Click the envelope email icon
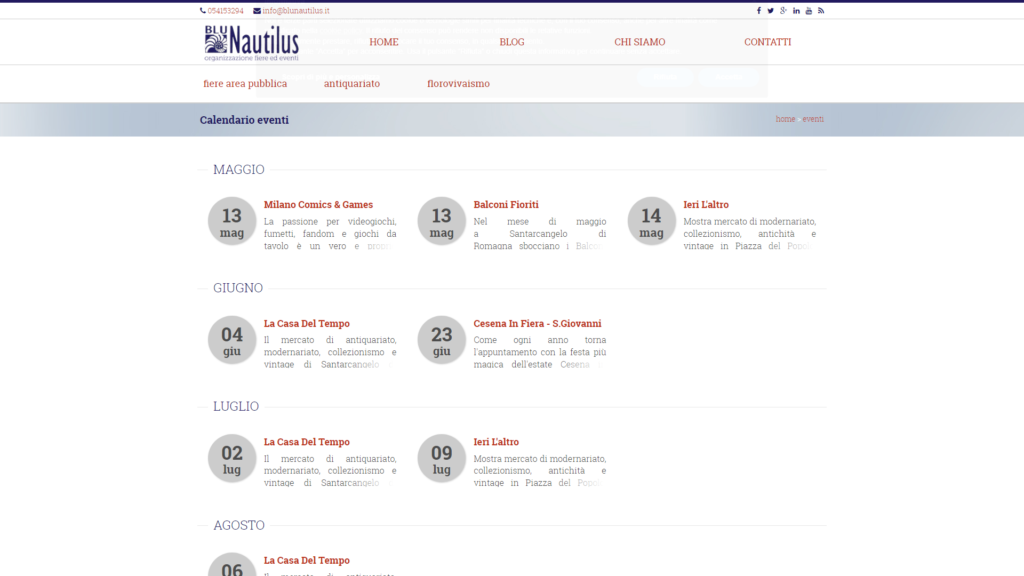Image resolution: width=1024 pixels, height=576 pixels. click(x=257, y=10)
